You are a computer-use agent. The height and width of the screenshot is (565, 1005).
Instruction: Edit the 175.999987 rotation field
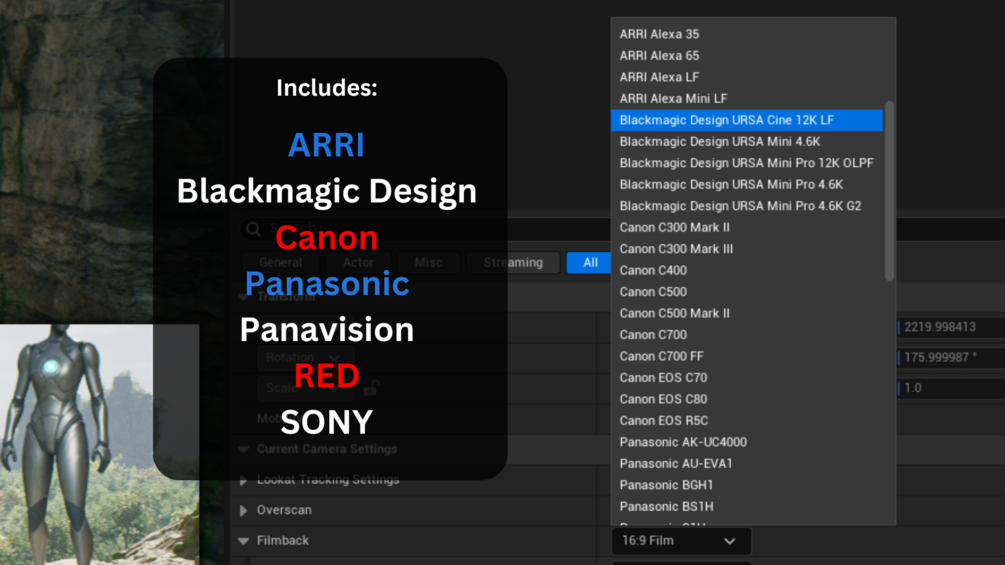click(x=951, y=357)
